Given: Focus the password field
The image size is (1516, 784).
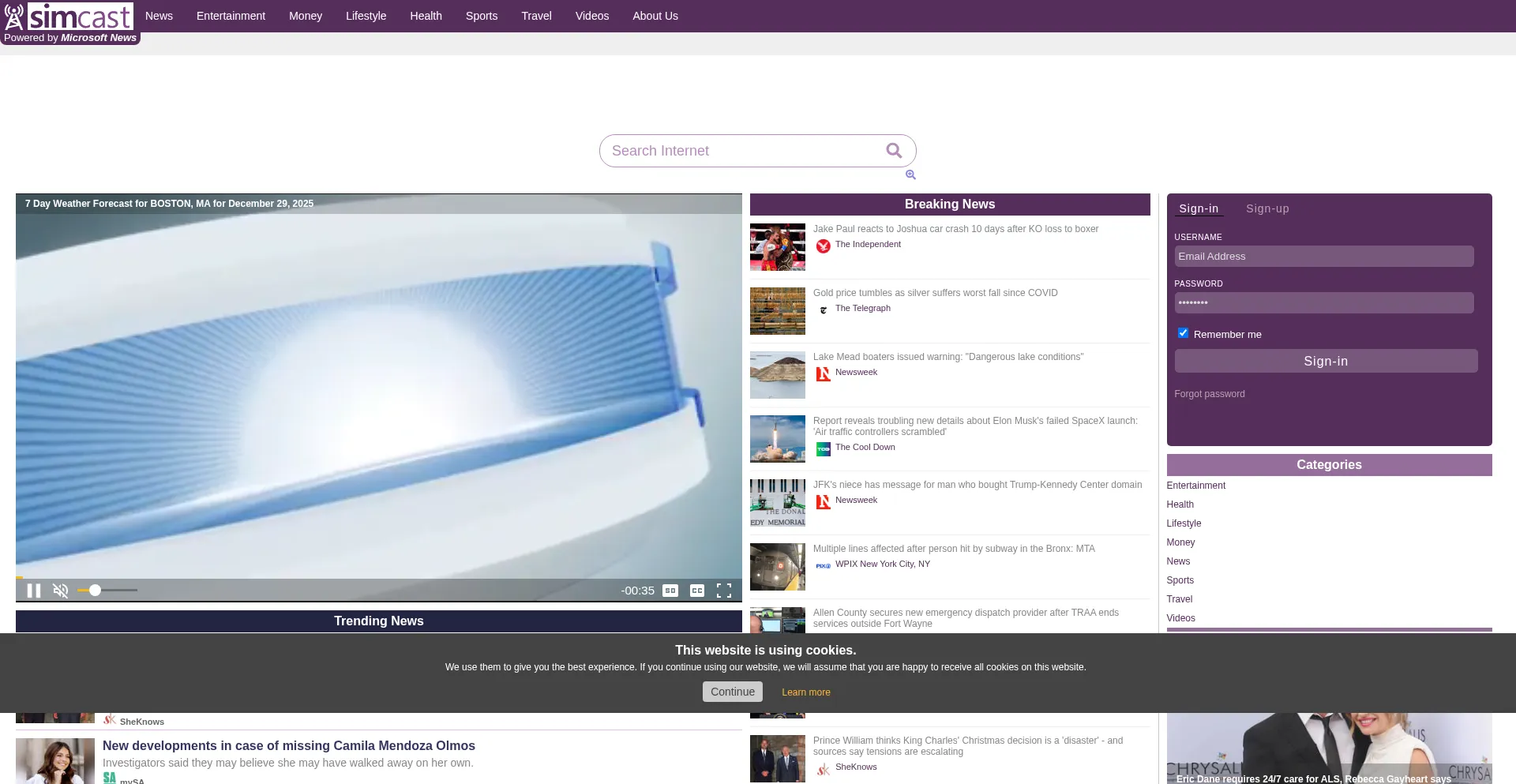Looking at the screenshot, I should coord(1324,303).
